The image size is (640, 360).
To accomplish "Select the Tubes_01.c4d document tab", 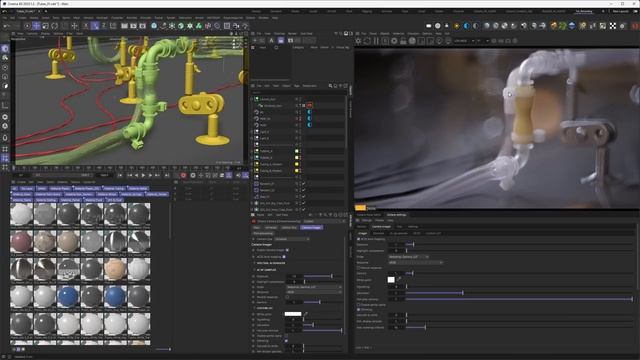I will click(x=25, y=11).
